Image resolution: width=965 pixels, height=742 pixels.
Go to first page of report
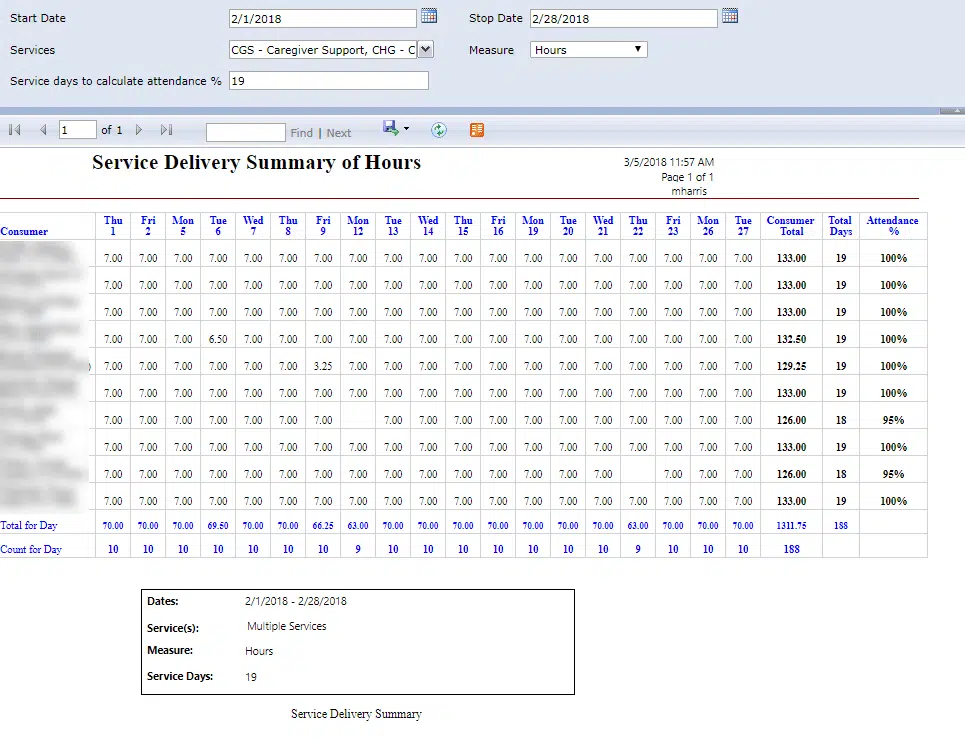coord(15,130)
